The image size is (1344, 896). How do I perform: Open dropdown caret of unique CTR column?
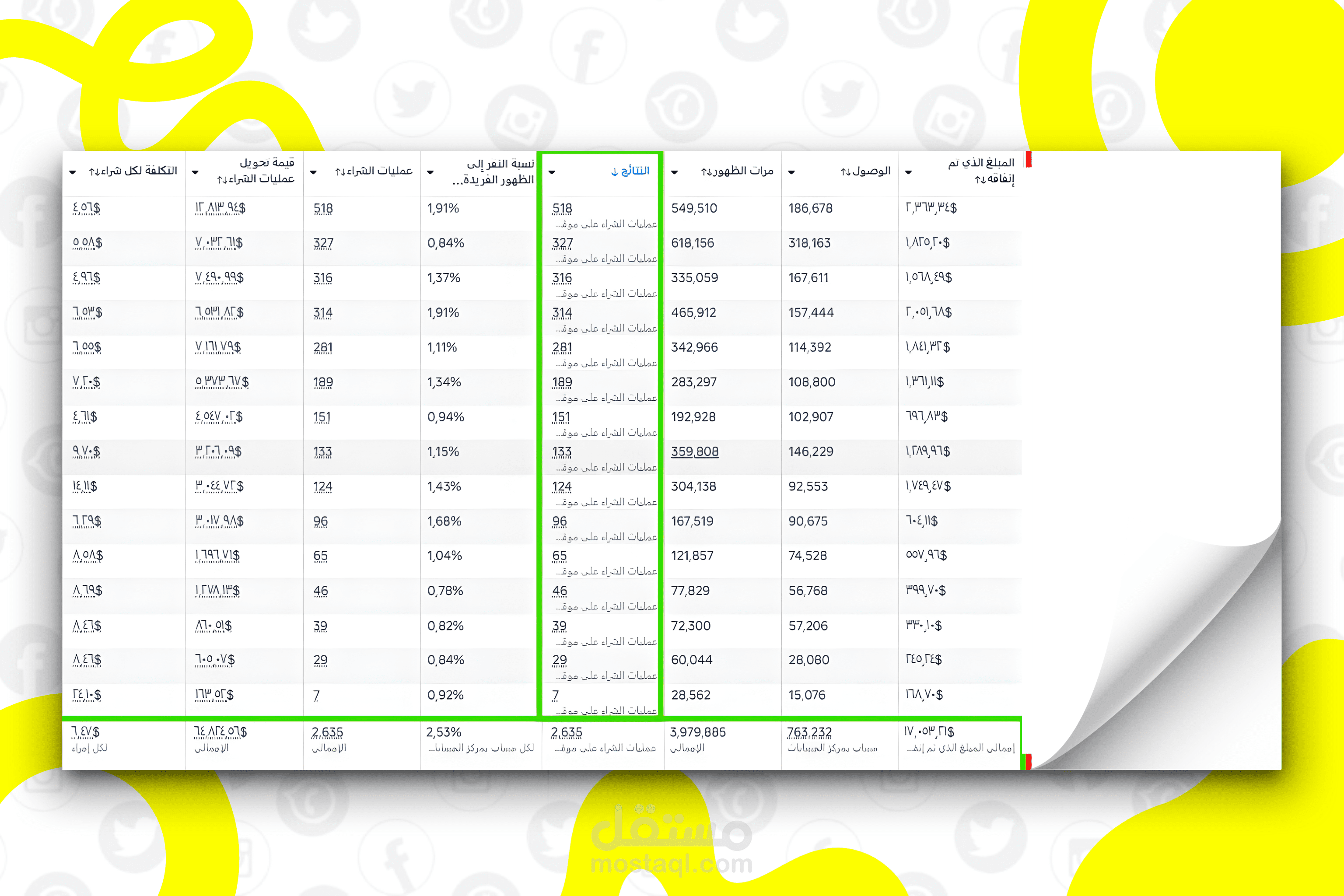430,172
